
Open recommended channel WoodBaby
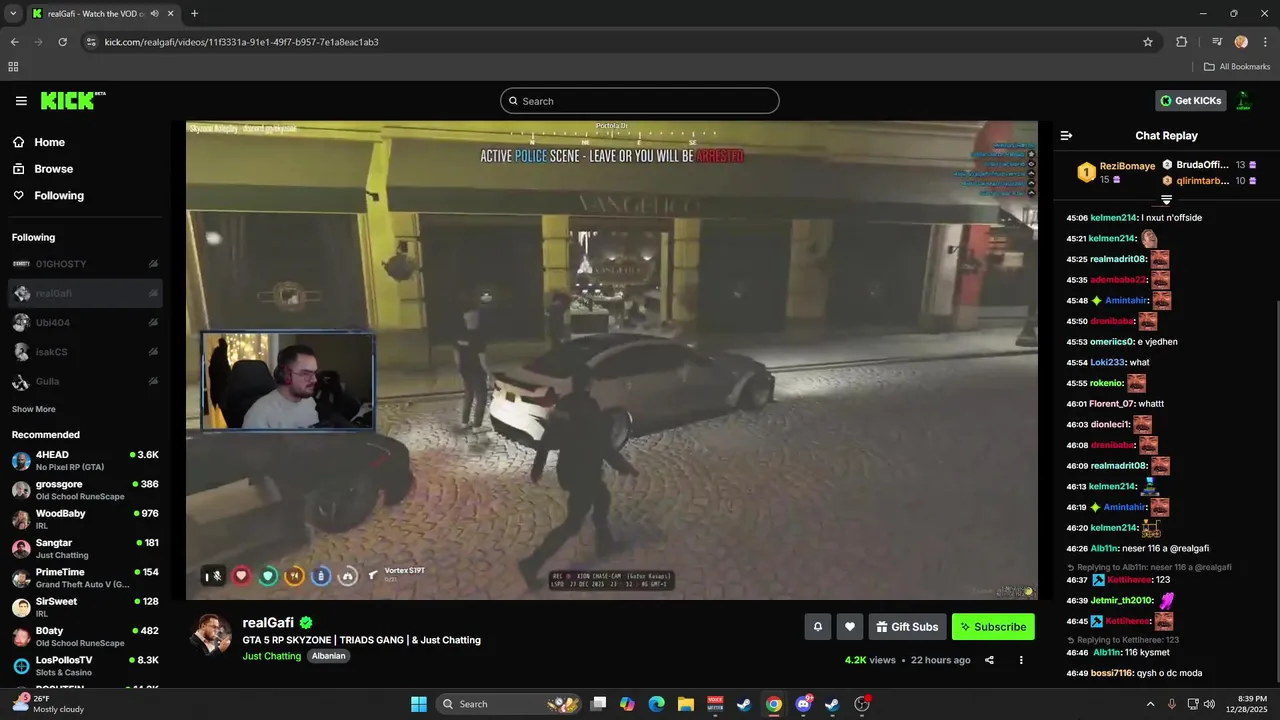pyautogui.click(x=85, y=519)
